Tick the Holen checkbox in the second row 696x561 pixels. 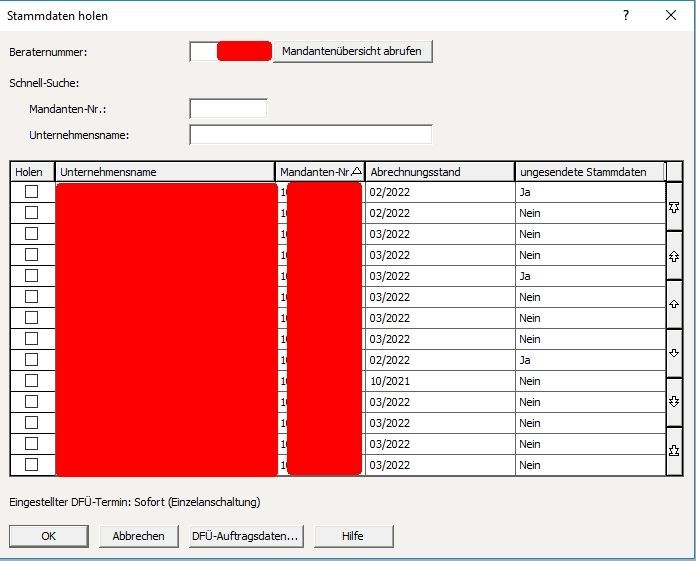pos(32,213)
